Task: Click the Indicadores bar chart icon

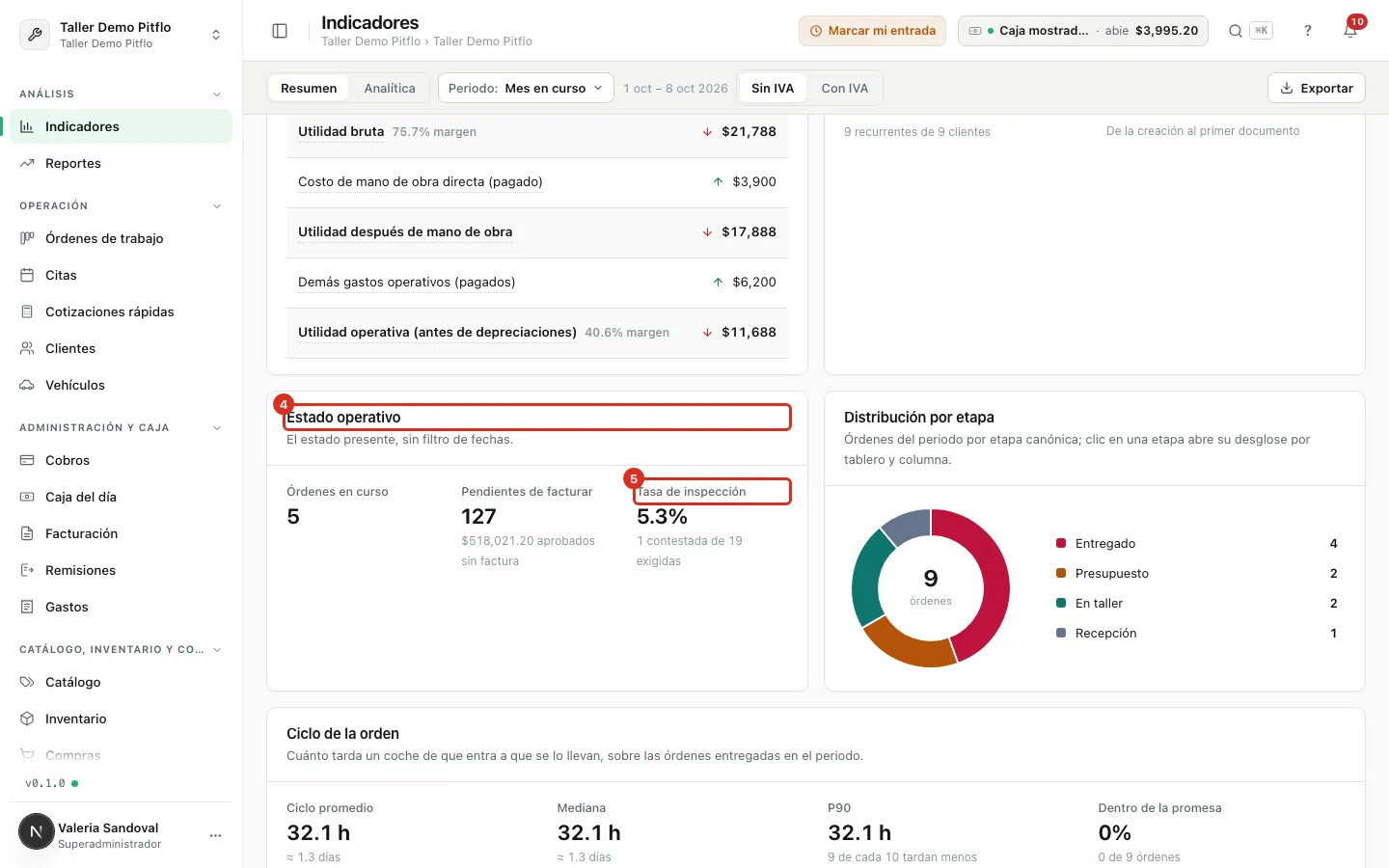Action: pos(27,126)
